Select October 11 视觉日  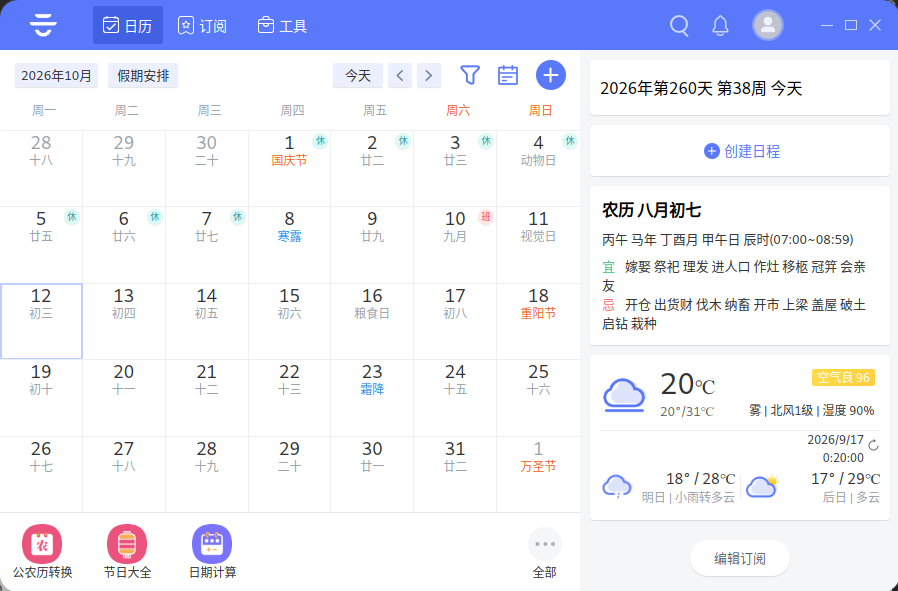pyautogui.click(x=538, y=245)
